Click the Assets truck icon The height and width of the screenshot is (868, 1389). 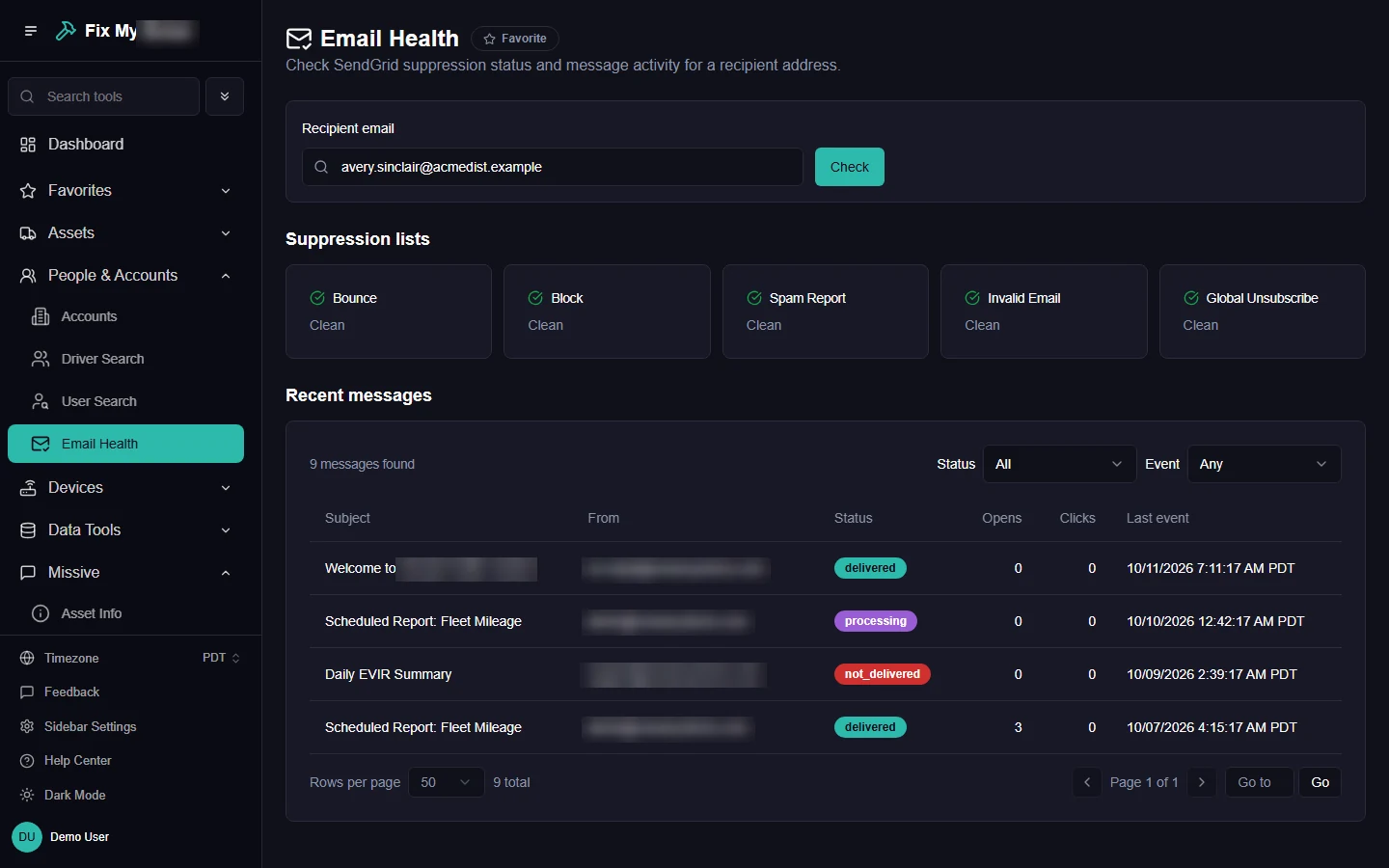point(28,233)
